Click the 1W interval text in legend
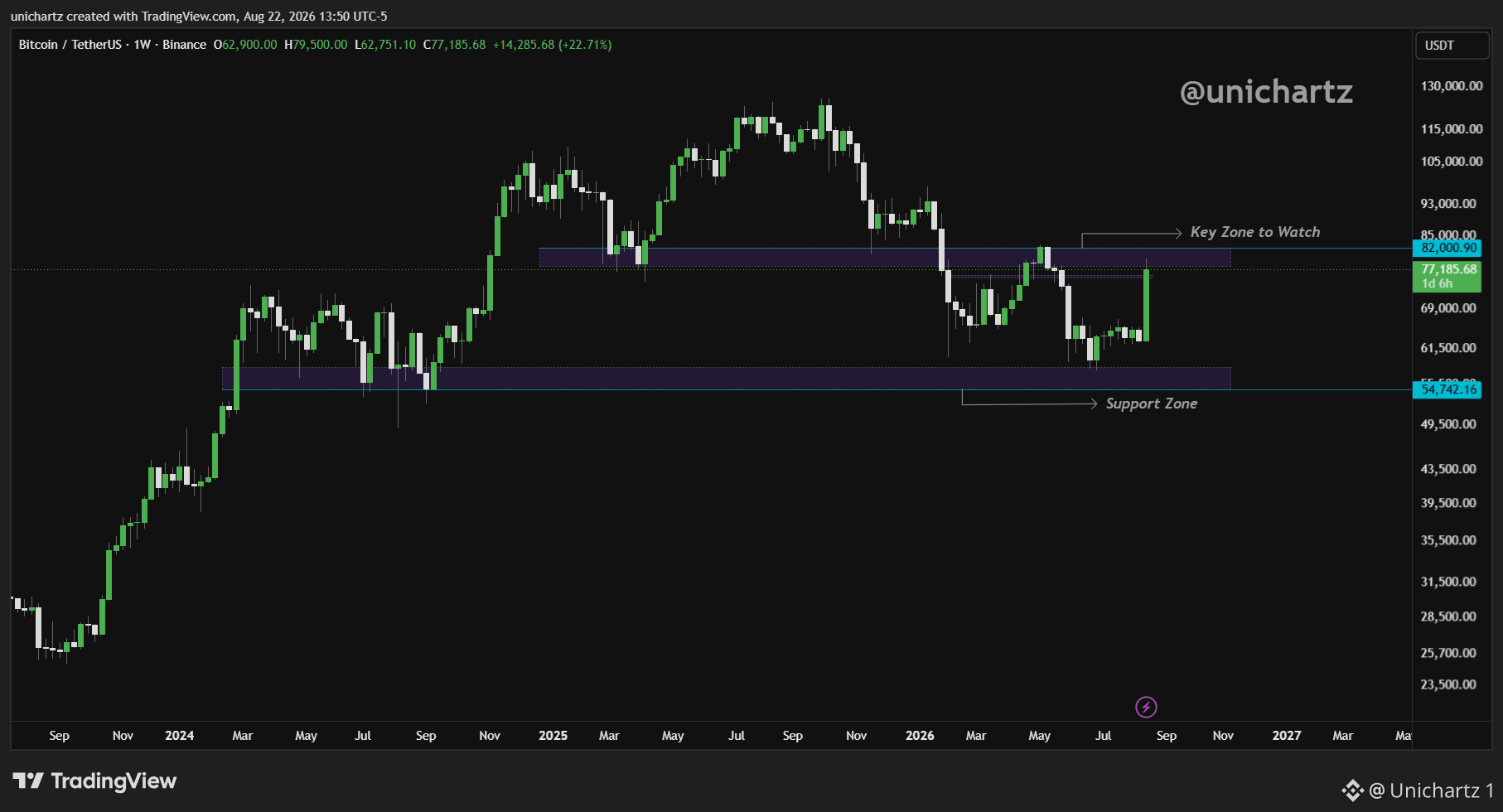The image size is (1503, 812). click(143, 45)
